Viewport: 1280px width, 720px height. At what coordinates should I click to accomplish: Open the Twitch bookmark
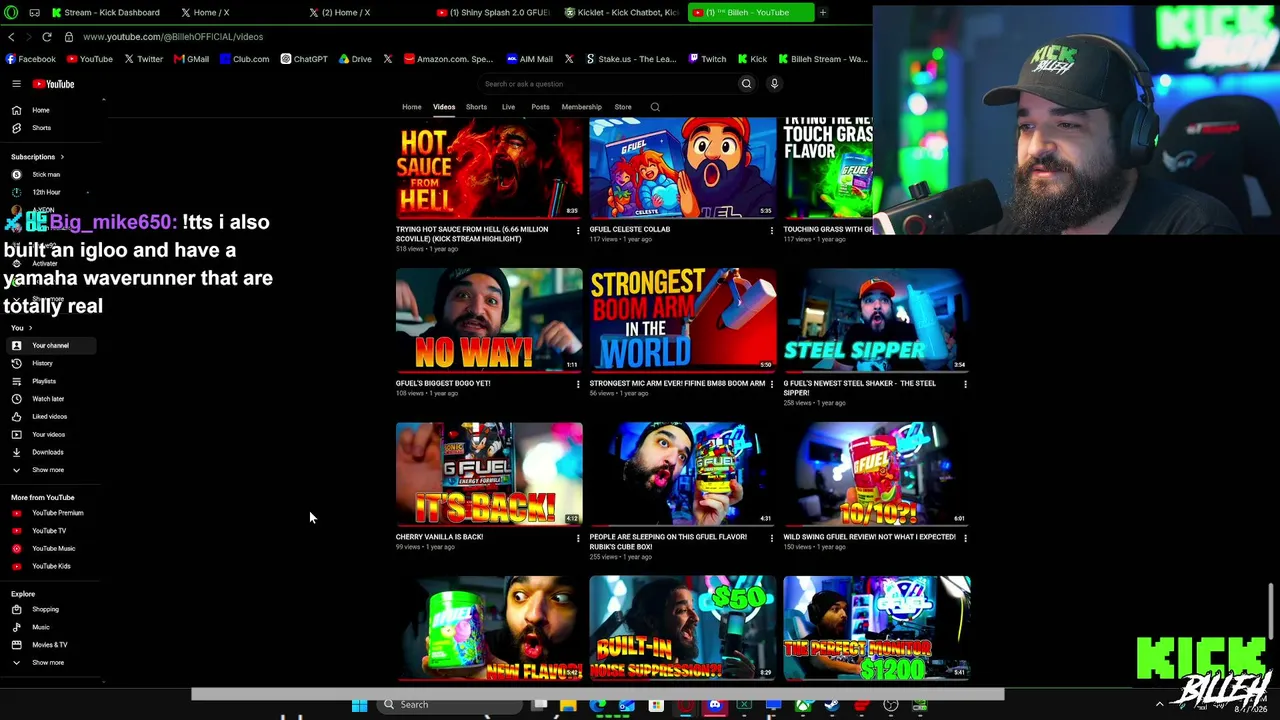pyautogui.click(x=707, y=59)
